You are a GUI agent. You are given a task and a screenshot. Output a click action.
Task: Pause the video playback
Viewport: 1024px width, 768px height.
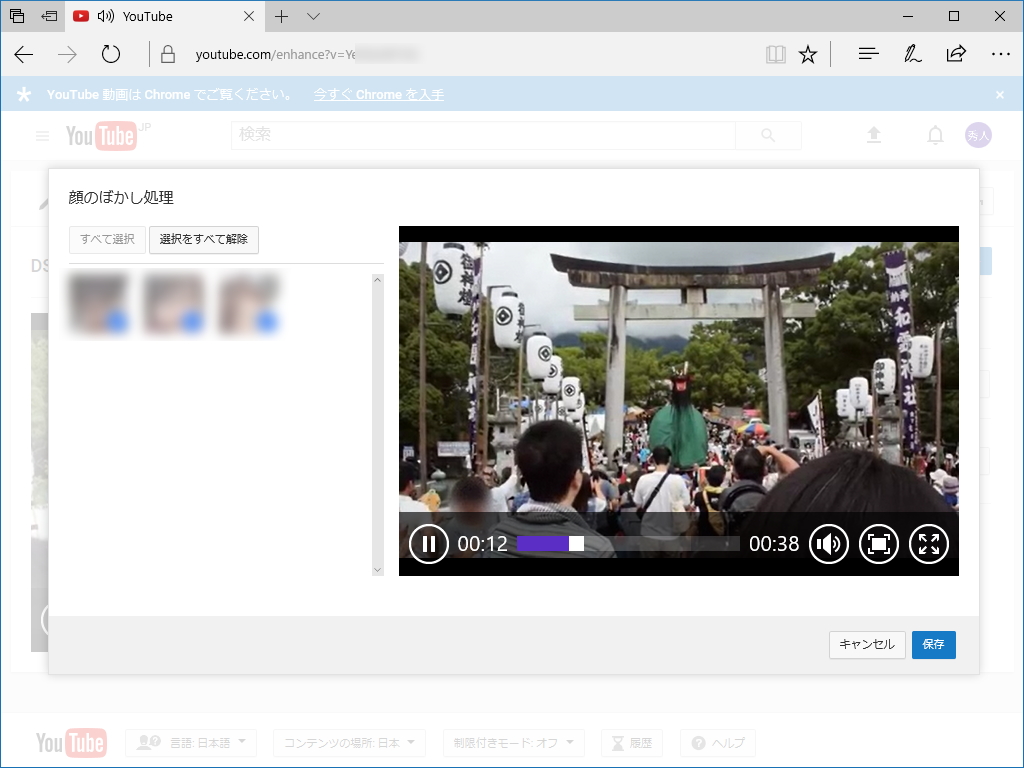point(428,544)
